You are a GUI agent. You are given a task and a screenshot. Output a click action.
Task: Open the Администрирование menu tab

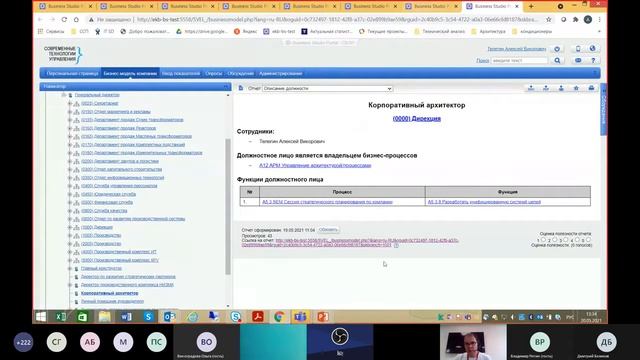[280, 73]
